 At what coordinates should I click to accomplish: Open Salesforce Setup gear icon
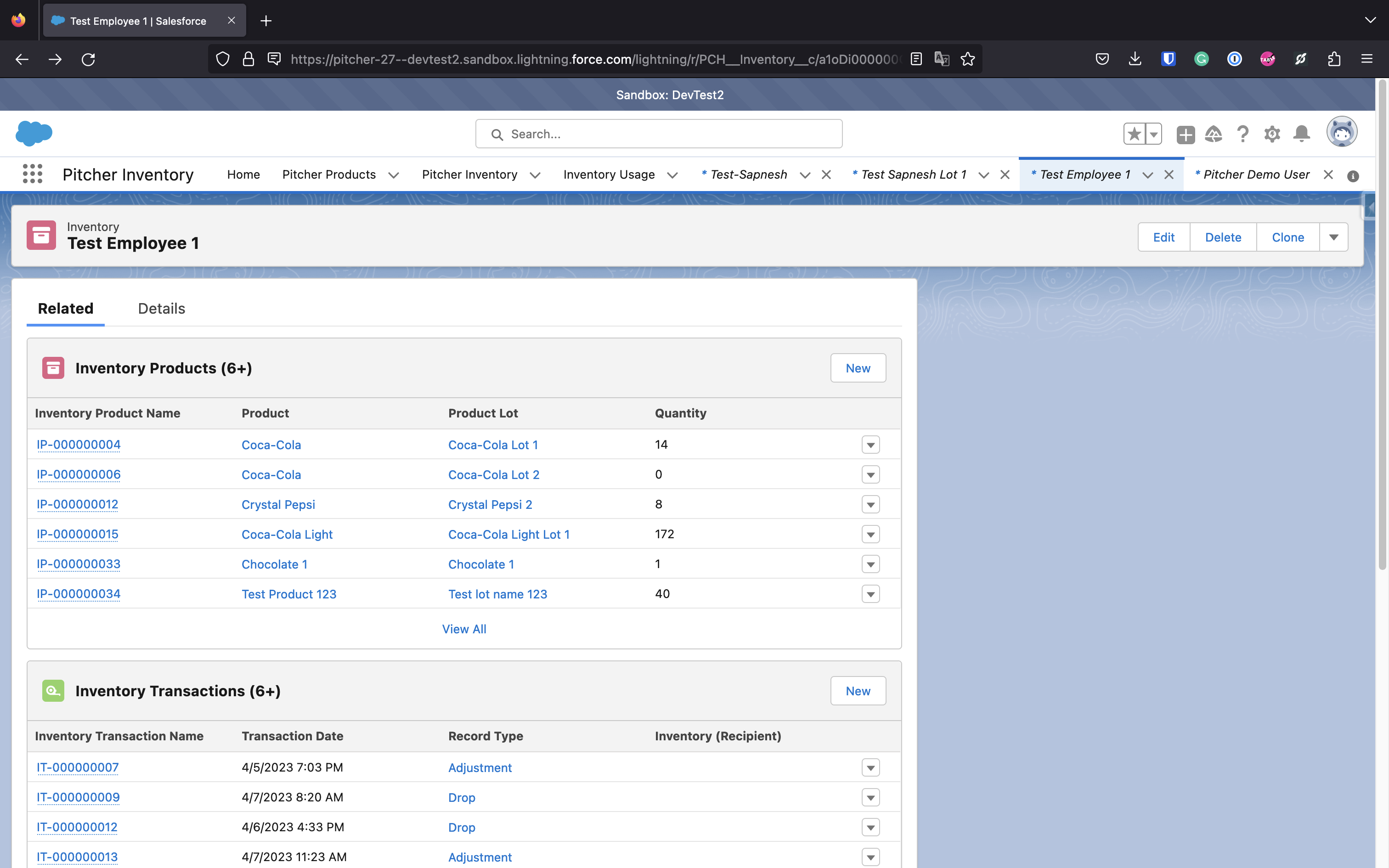click(1272, 134)
